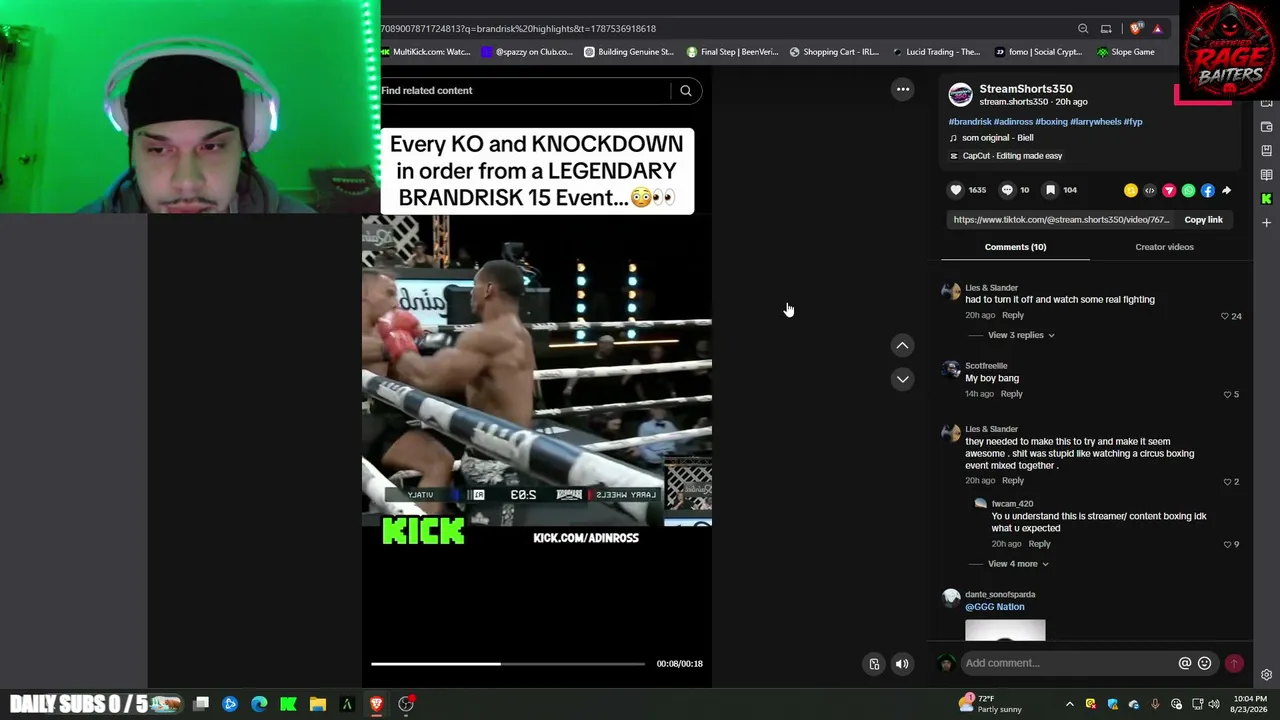This screenshot has height=720, width=1280.
Task: Open the MultiKick.com bookmark
Action: pyautogui.click(x=425, y=52)
